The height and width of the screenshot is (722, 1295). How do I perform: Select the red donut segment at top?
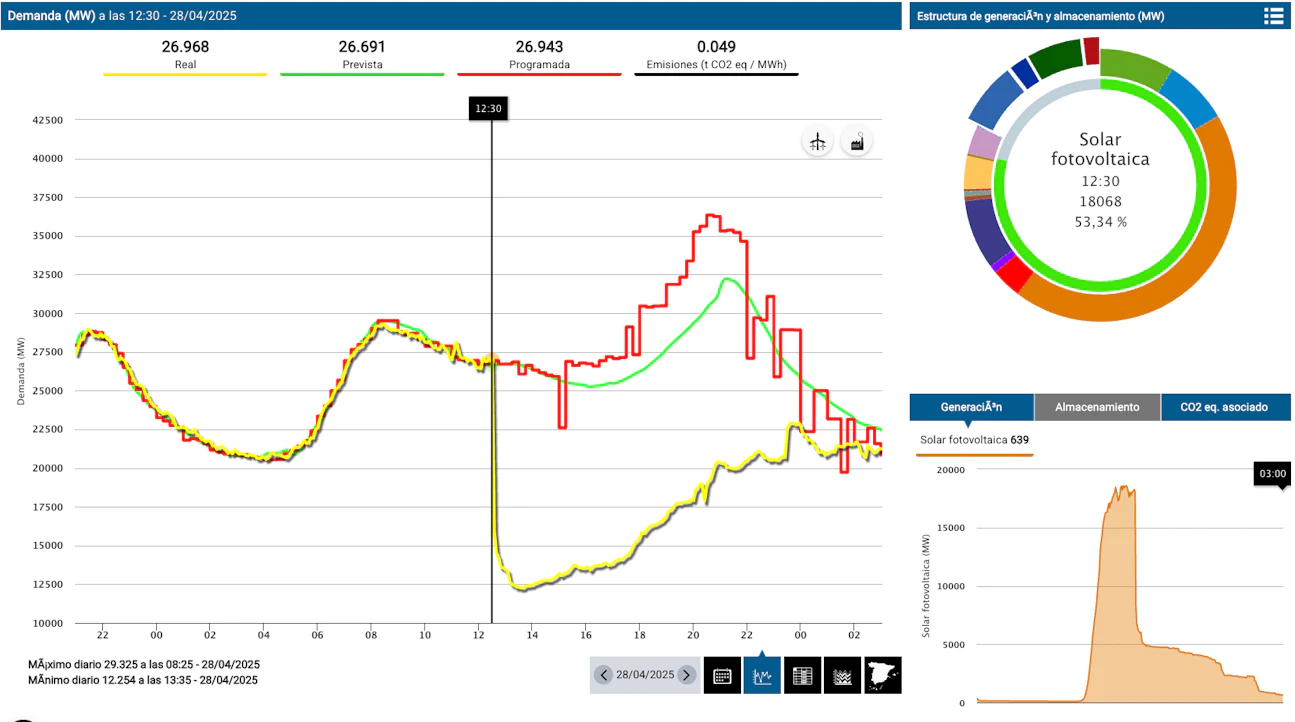click(x=1091, y=50)
